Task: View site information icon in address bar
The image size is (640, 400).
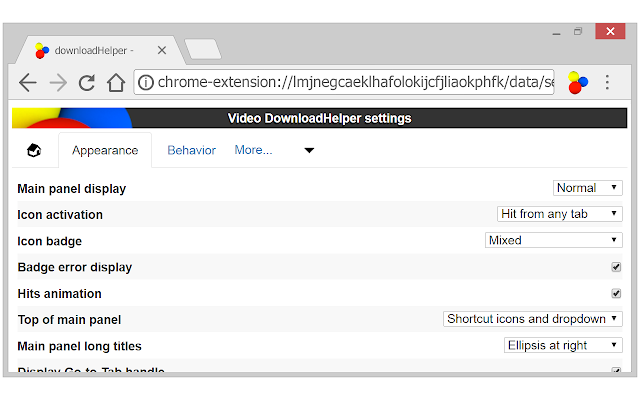Action: click(x=146, y=82)
